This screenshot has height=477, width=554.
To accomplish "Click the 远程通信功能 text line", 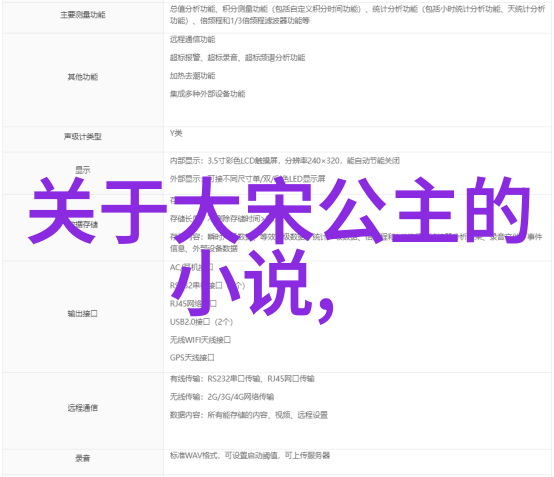I will coord(193,40).
